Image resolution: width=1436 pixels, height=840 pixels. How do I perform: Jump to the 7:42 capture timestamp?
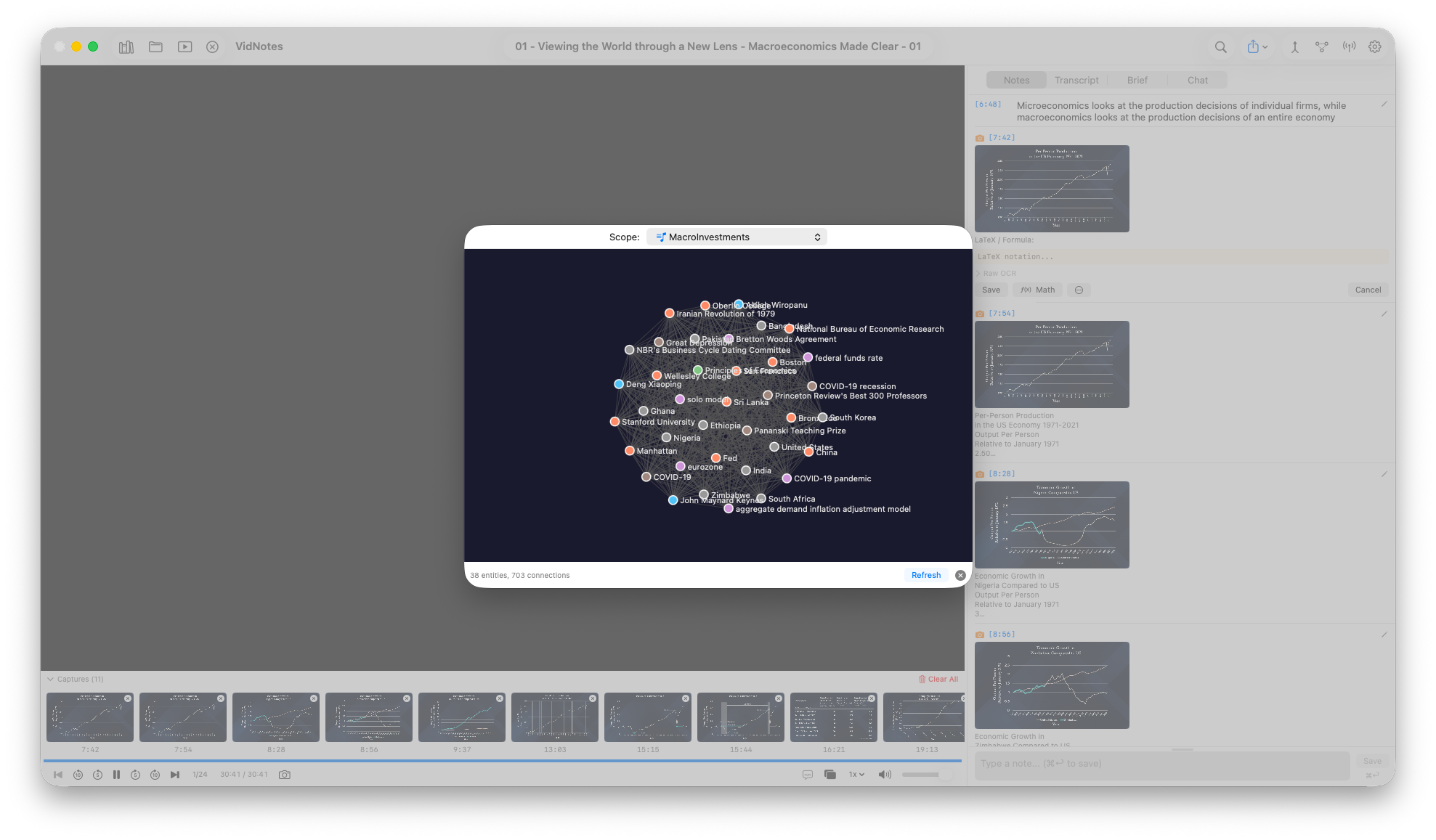click(x=1002, y=137)
